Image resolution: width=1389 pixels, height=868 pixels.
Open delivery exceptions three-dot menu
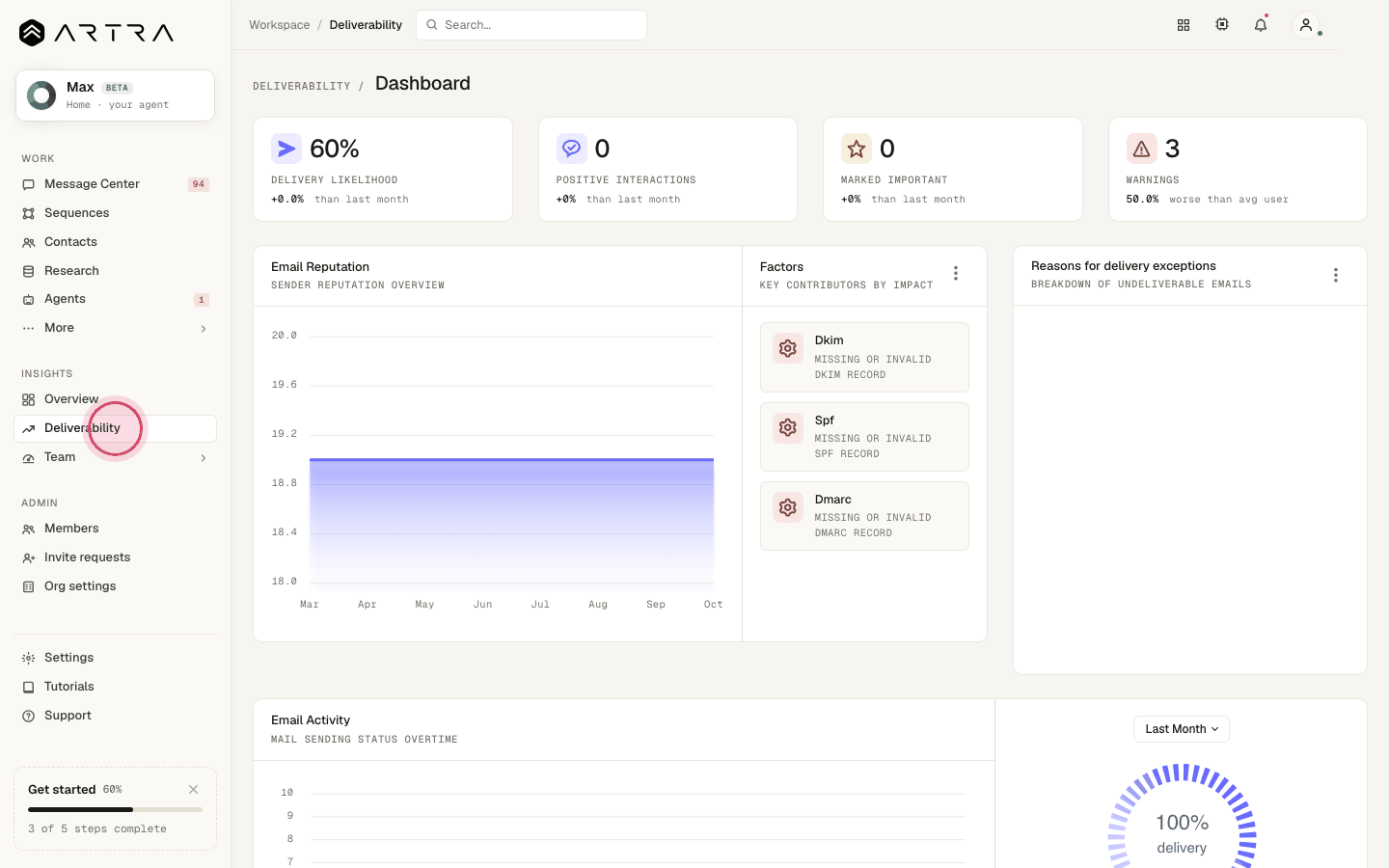(1336, 276)
